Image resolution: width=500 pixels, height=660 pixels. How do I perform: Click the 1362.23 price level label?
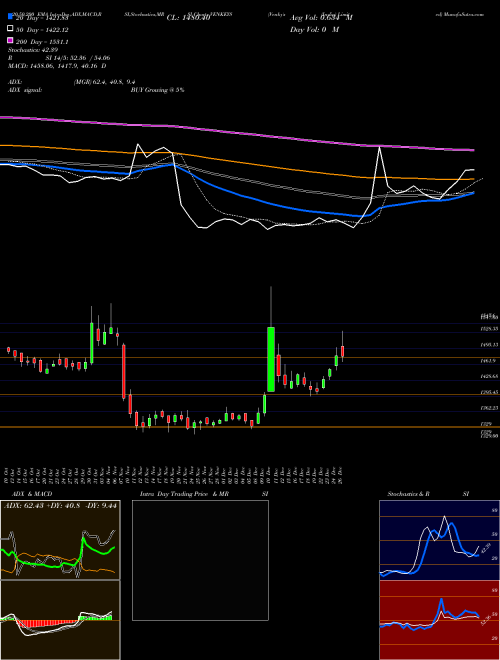tap(489, 408)
